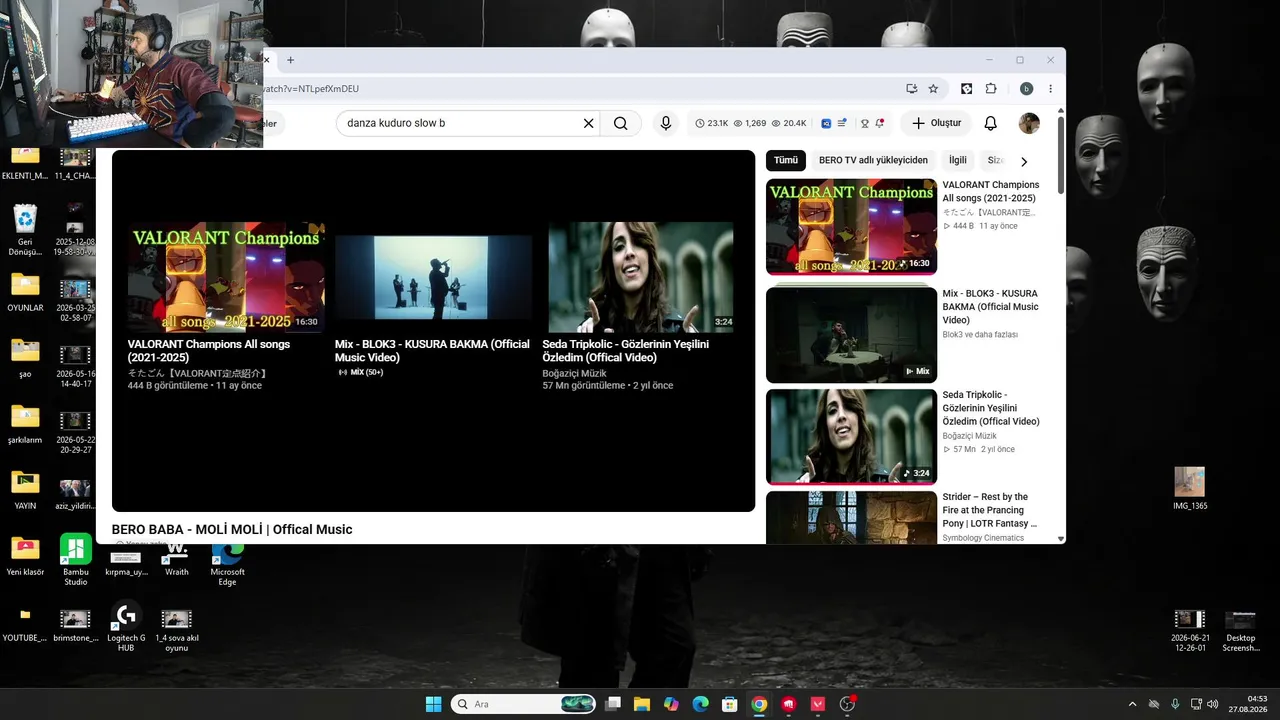The height and width of the screenshot is (720, 1280).
Task: Open Microsoft Store from the taskbar
Action: coord(730,704)
